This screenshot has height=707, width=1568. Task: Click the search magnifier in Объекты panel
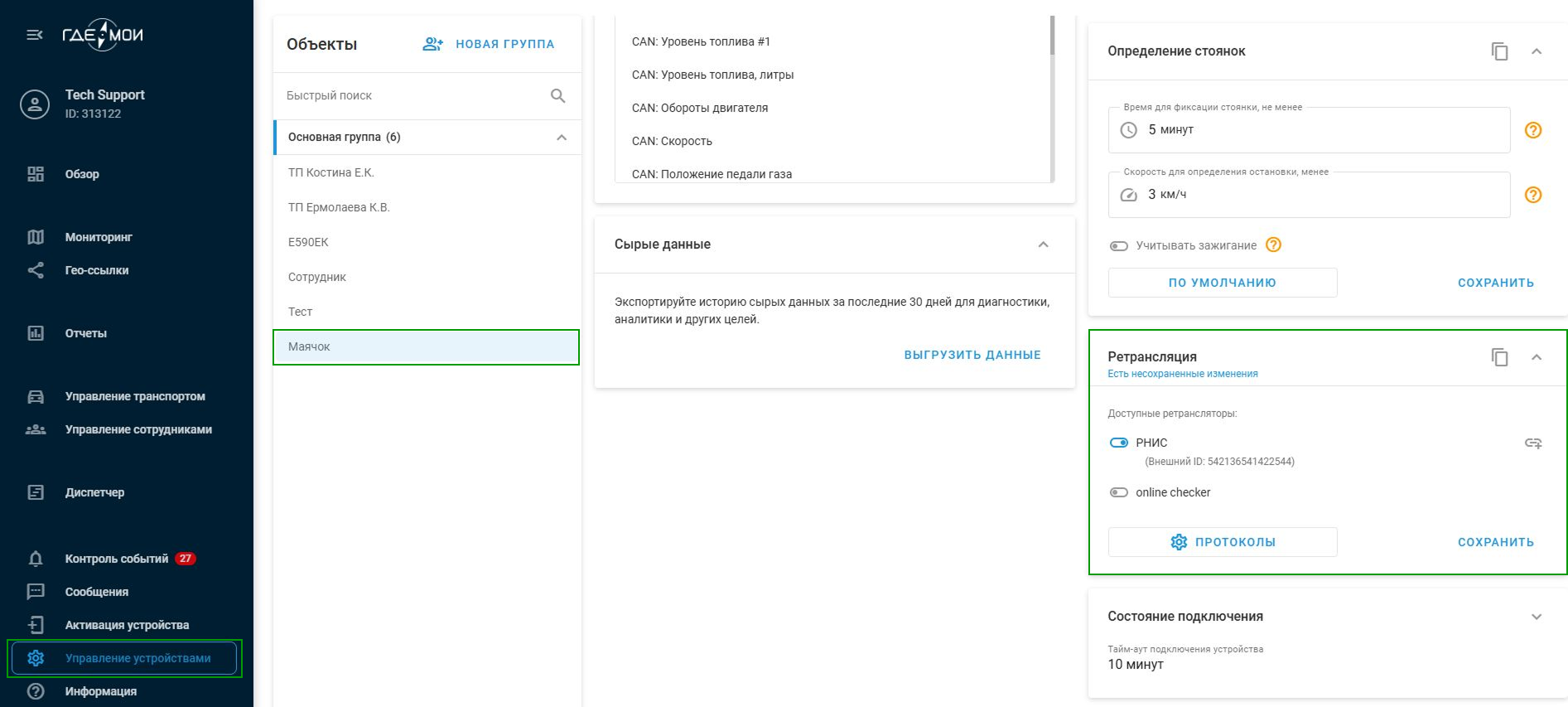(557, 96)
